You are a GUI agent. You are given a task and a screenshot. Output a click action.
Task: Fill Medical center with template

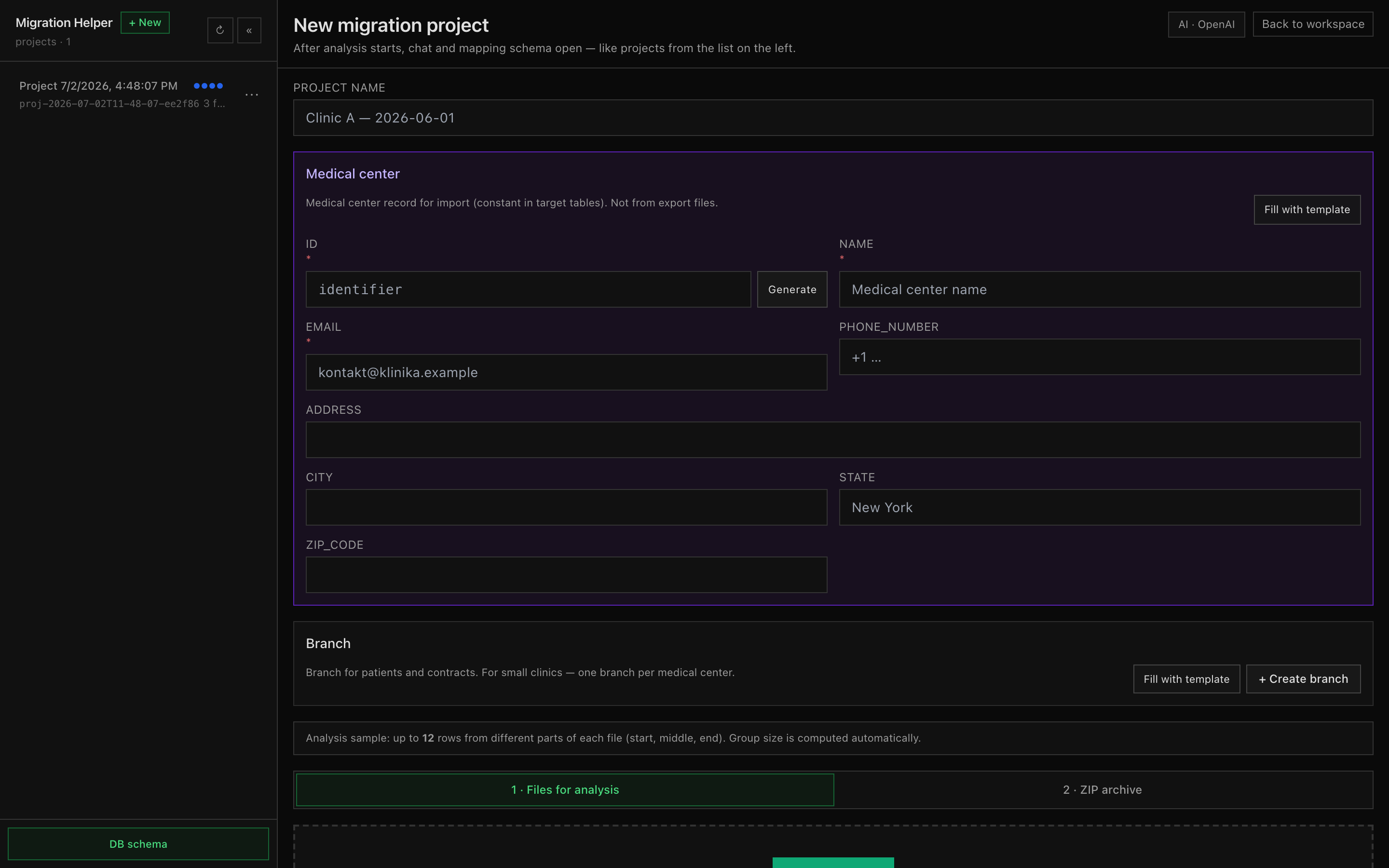[x=1307, y=210]
